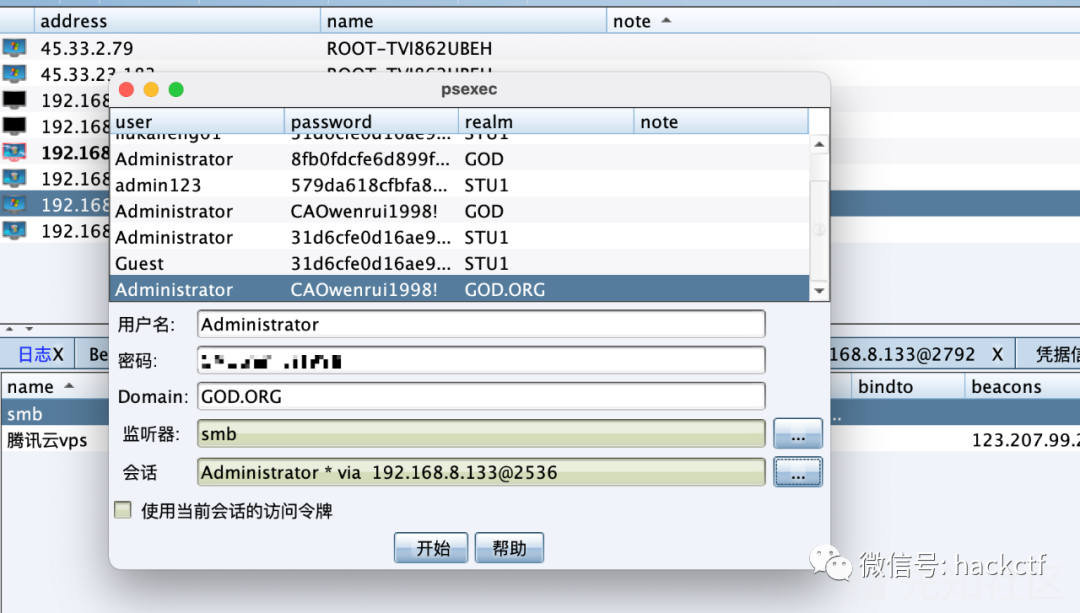Click the 会话 session field
1080x613 pixels.
481,472
